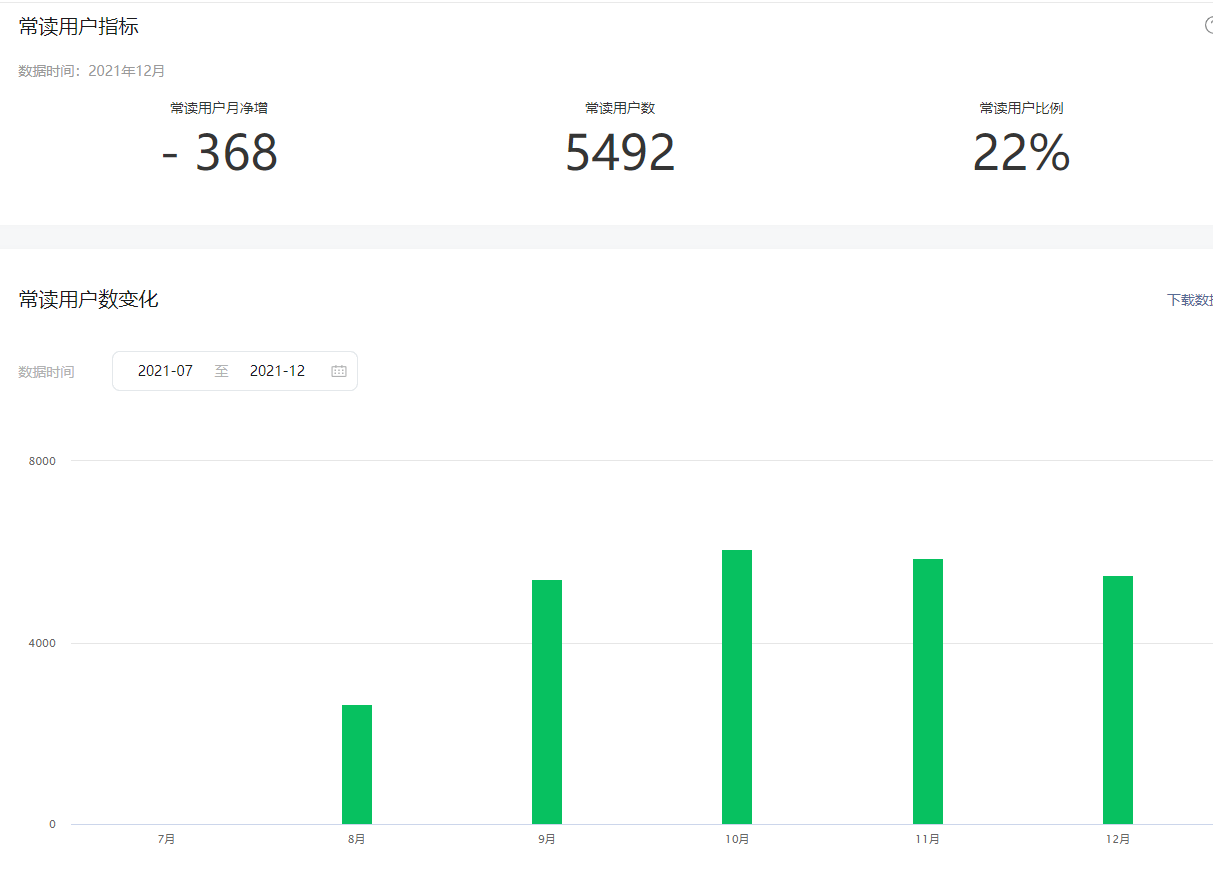The image size is (1213, 877).
Task: Open the calendar icon in the date picker
Action: click(x=339, y=371)
